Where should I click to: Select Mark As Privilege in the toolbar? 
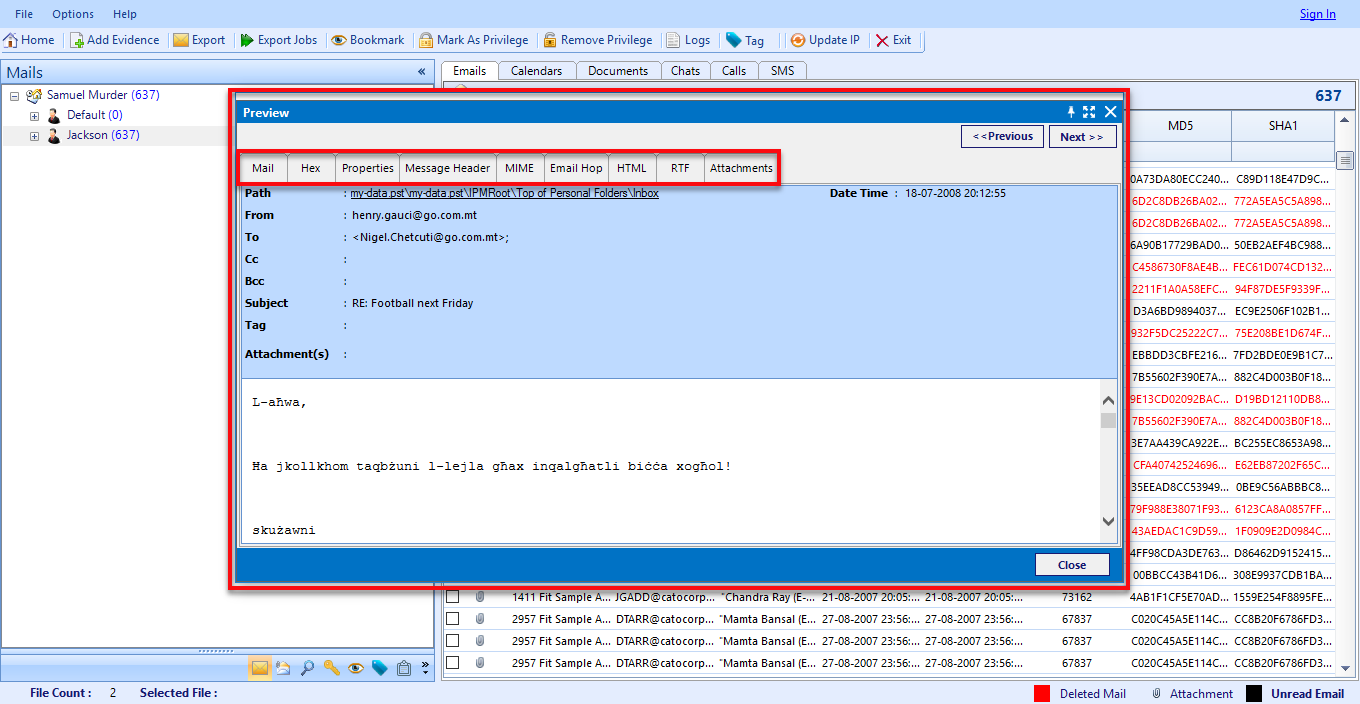click(x=474, y=40)
